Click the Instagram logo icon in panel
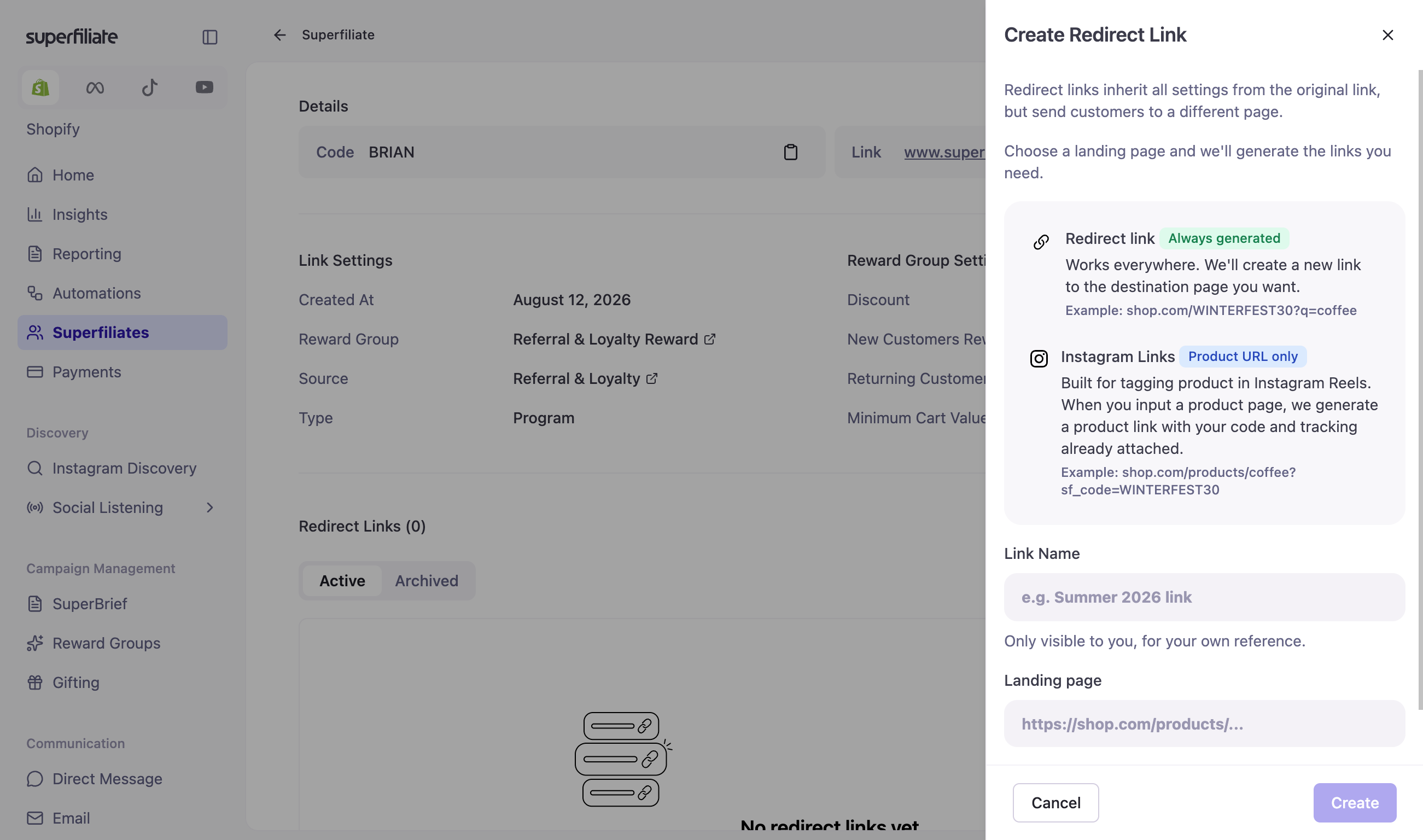The width and height of the screenshot is (1423, 840). (1039, 358)
